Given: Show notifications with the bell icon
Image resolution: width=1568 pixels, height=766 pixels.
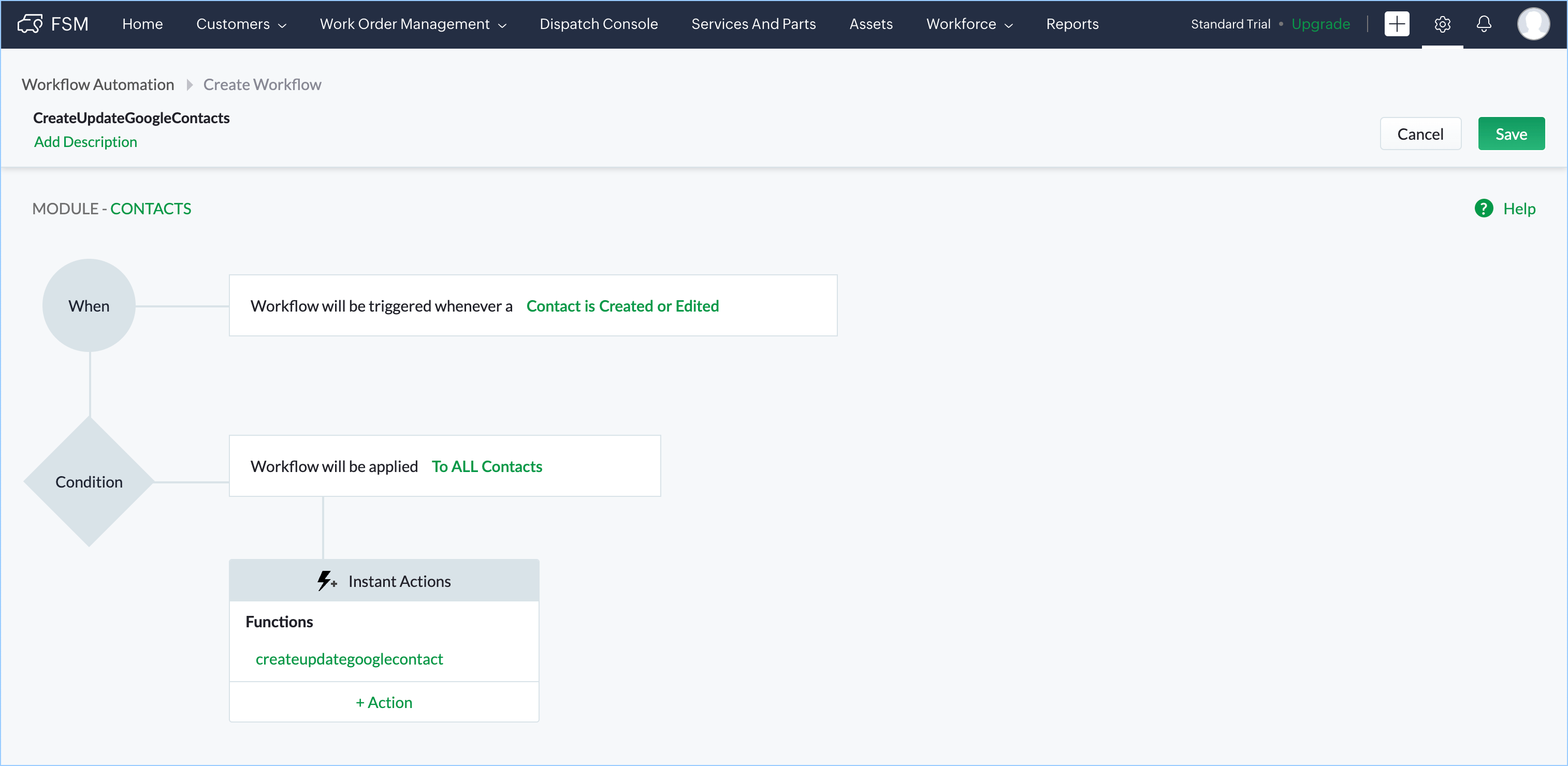Looking at the screenshot, I should point(1484,24).
